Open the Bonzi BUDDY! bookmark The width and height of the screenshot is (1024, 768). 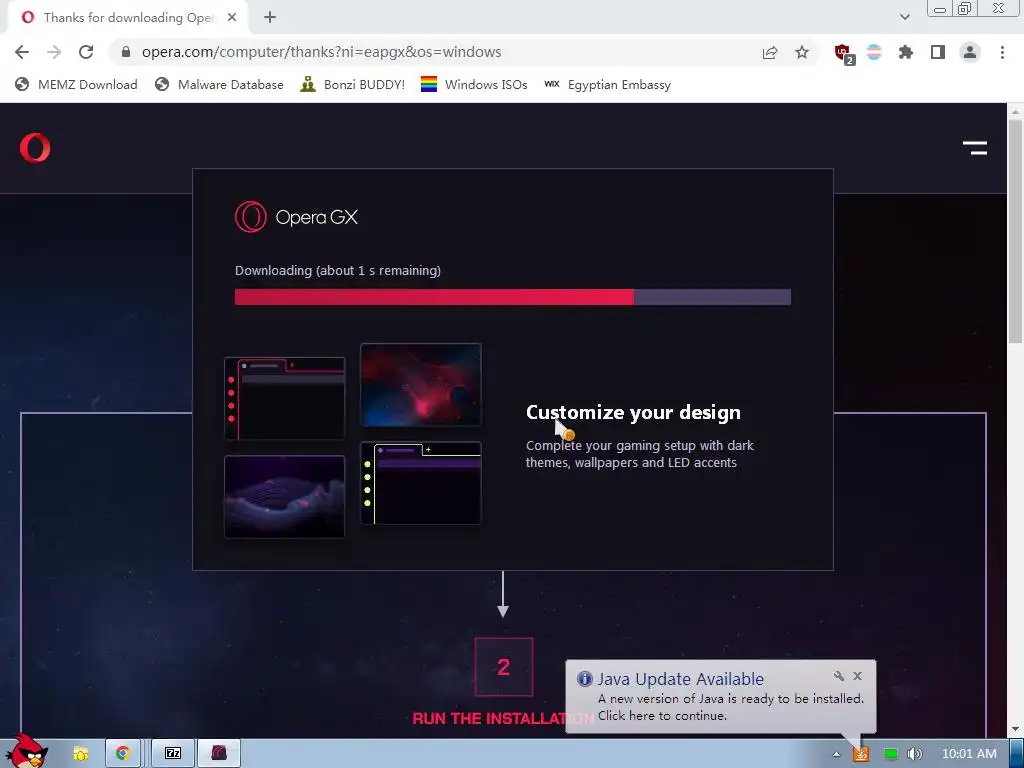(353, 84)
